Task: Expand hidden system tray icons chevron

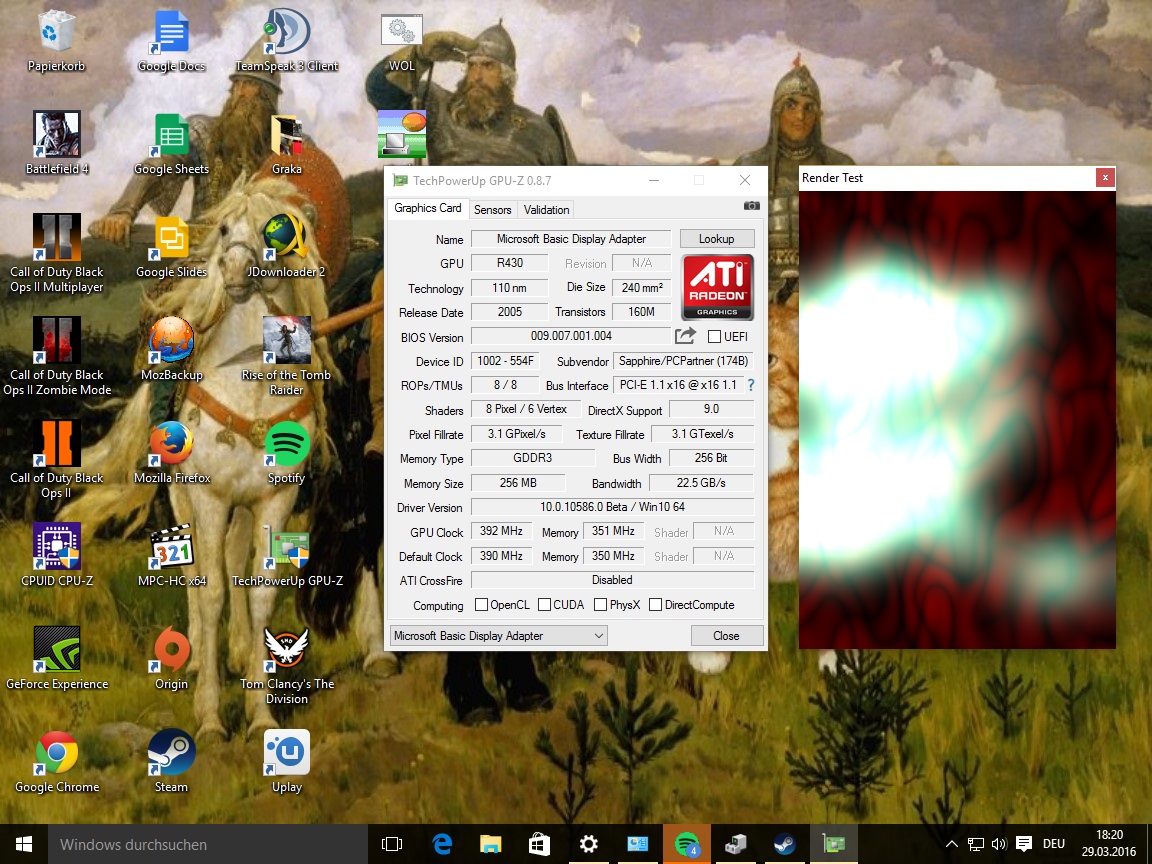Action: tap(951, 844)
